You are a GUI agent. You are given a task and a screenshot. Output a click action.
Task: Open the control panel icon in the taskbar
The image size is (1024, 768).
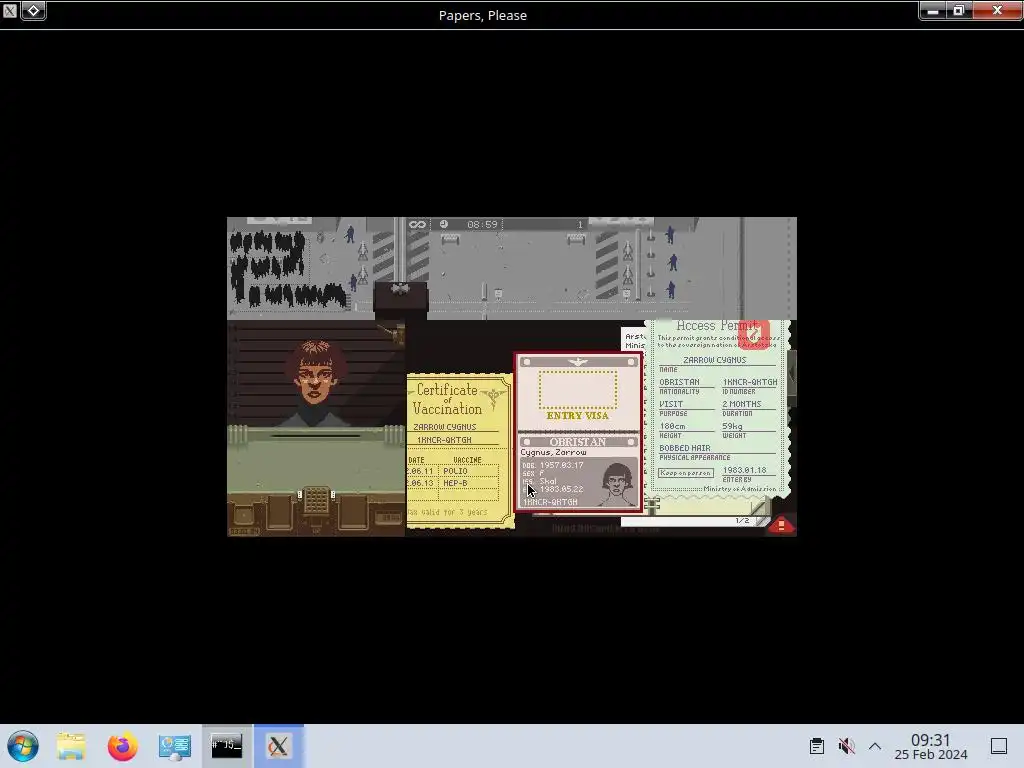tap(174, 746)
